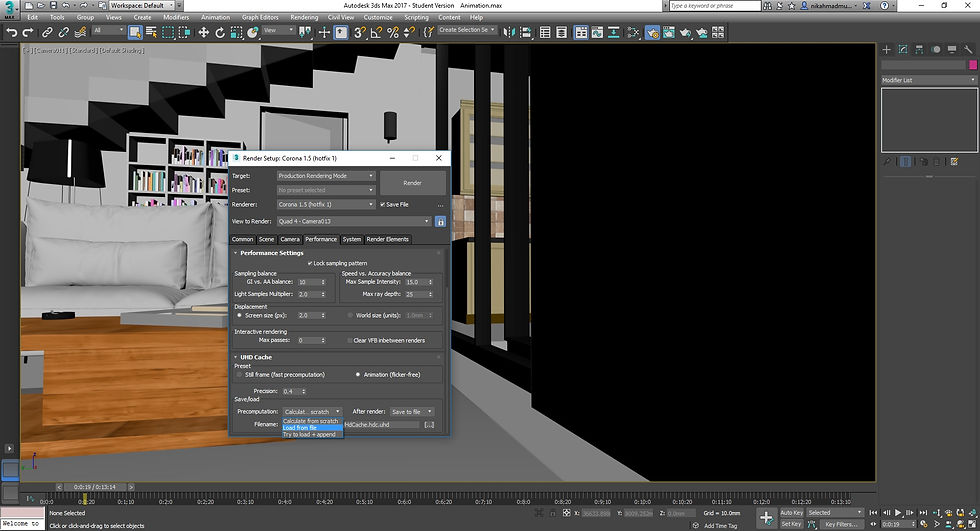
Task: Open the Workspace: Default dropdown
Action: [142, 5]
